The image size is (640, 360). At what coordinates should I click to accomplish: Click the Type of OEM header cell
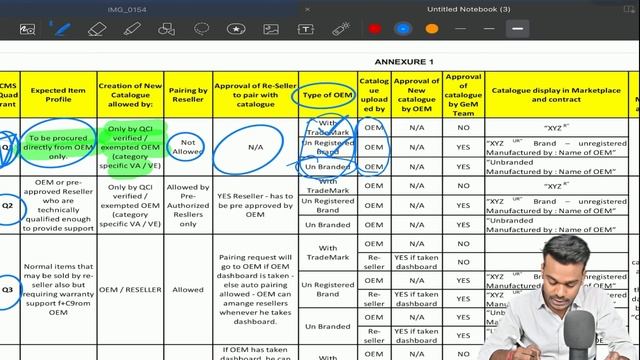[x=328, y=95]
